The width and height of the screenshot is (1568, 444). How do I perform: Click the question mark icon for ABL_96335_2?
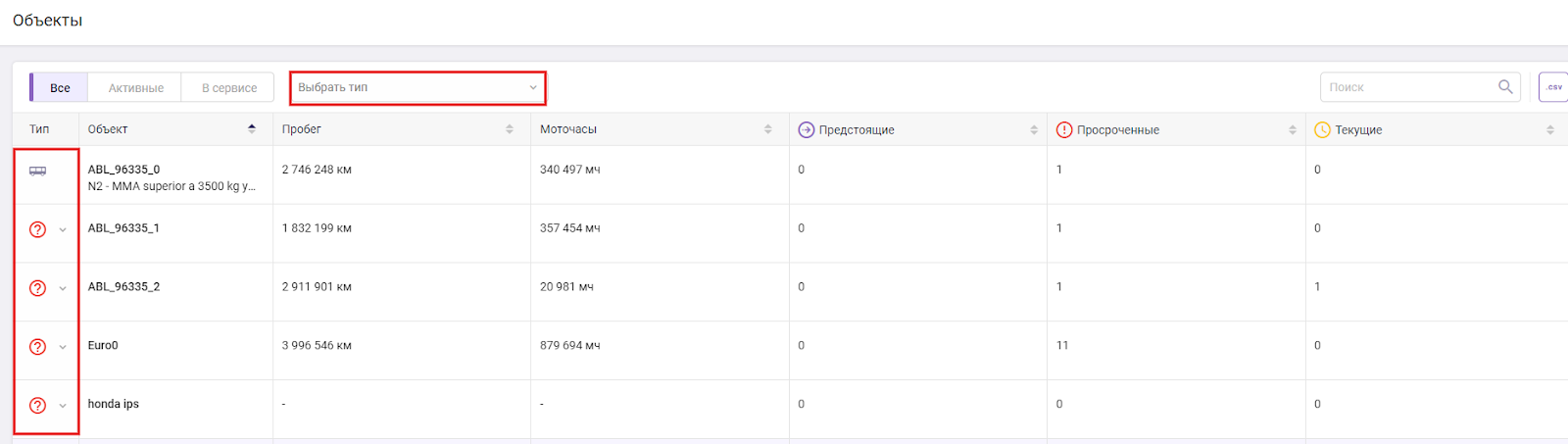pyautogui.click(x=37, y=288)
